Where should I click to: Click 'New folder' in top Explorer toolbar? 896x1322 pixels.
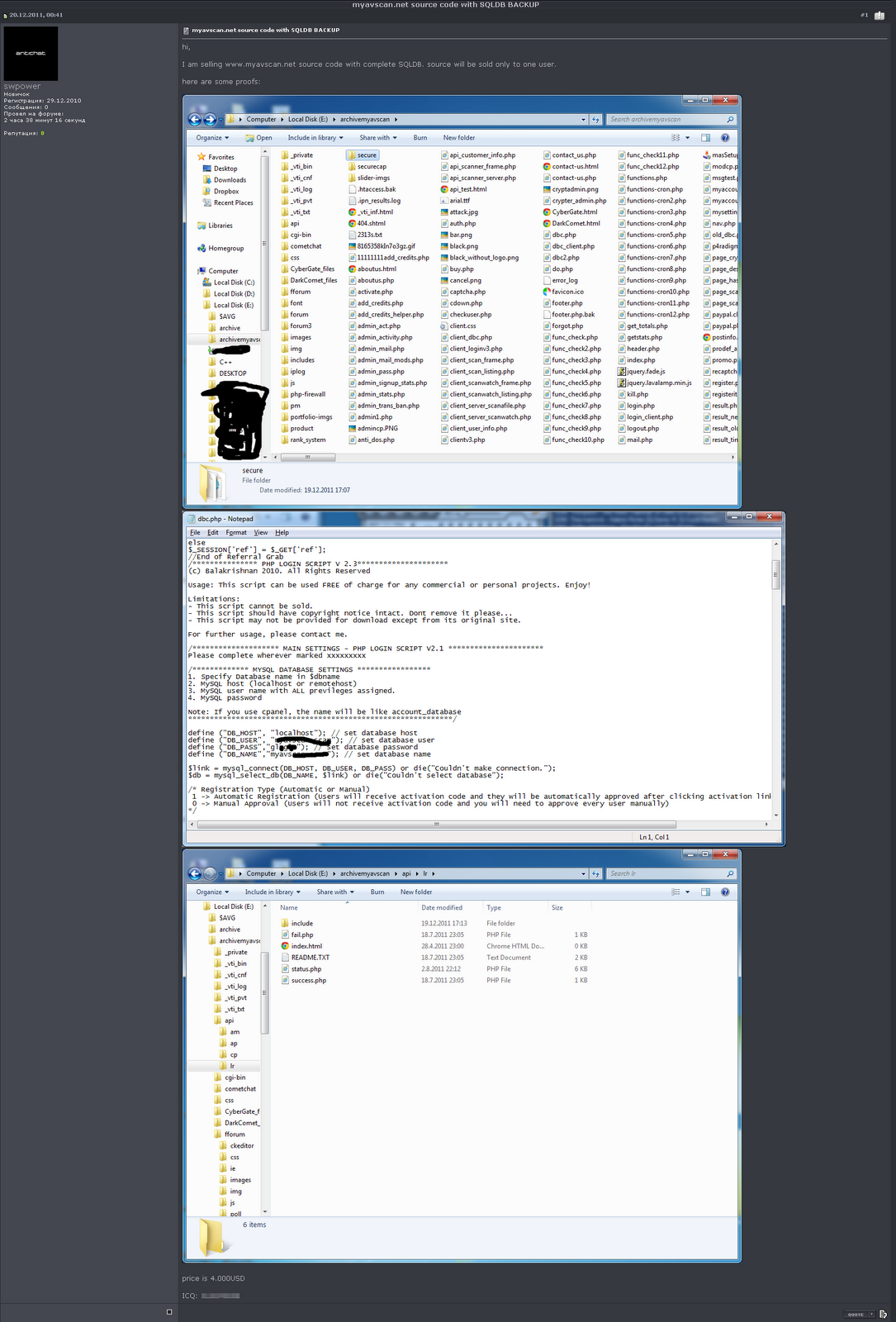[x=459, y=138]
